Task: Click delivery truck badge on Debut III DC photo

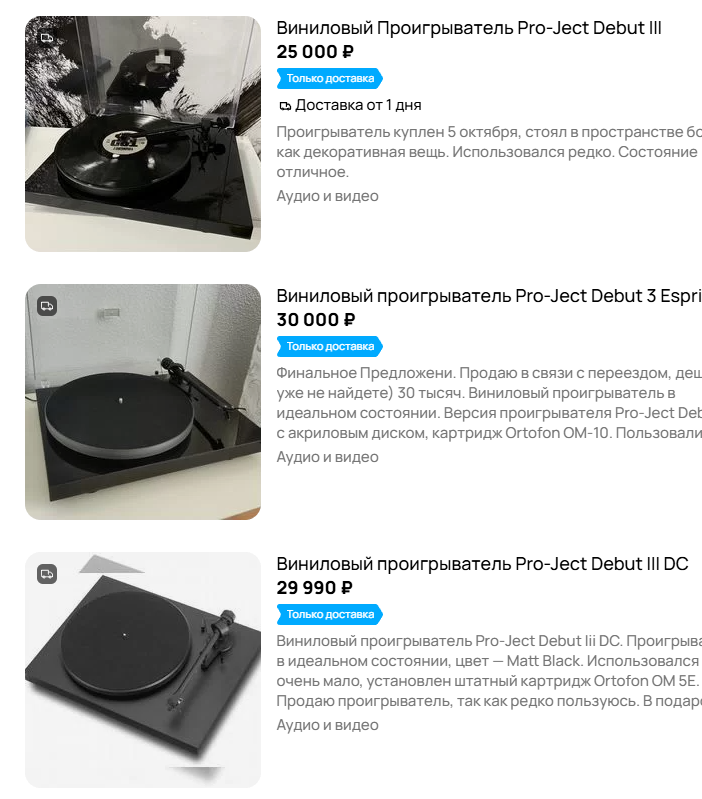Action: [x=47, y=574]
